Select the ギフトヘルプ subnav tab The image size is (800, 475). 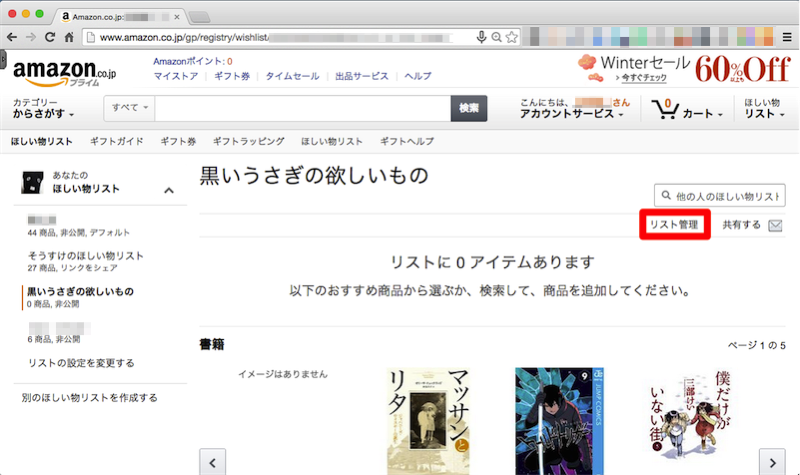[407, 141]
